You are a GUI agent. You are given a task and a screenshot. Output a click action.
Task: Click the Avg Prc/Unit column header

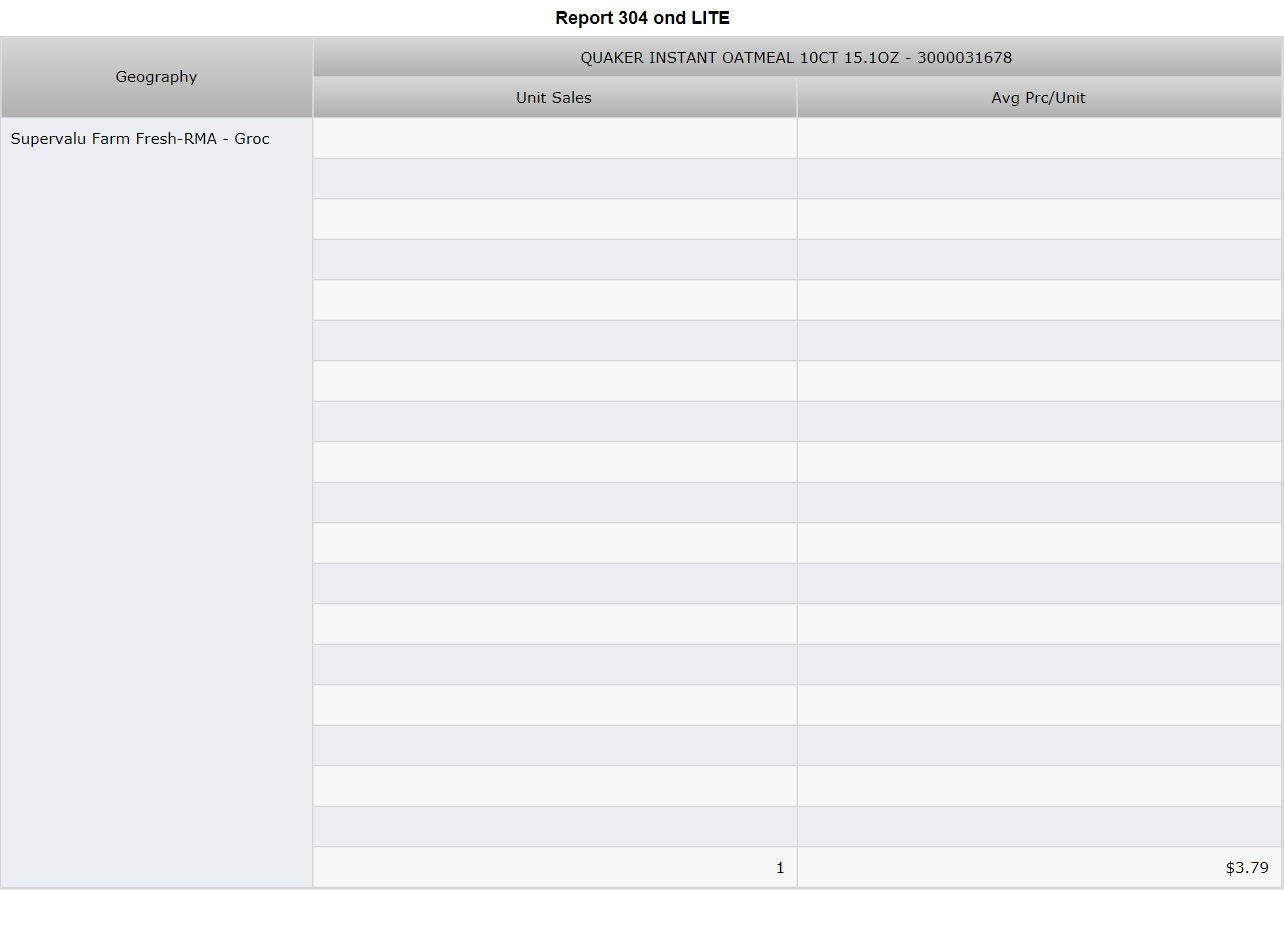(1039, 98)
